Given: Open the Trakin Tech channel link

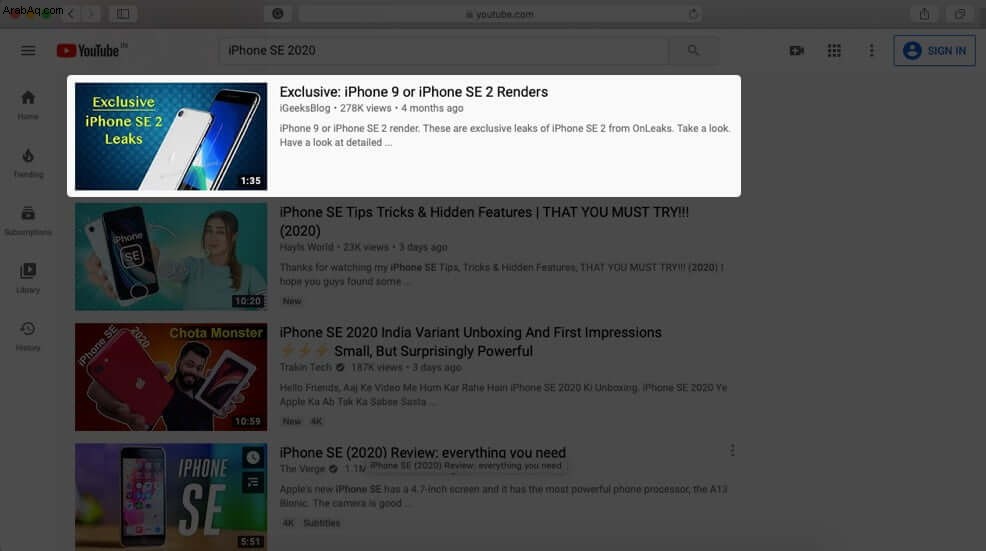Looking at the screenshot, I should pyautogui.click(x=306, y=367).
